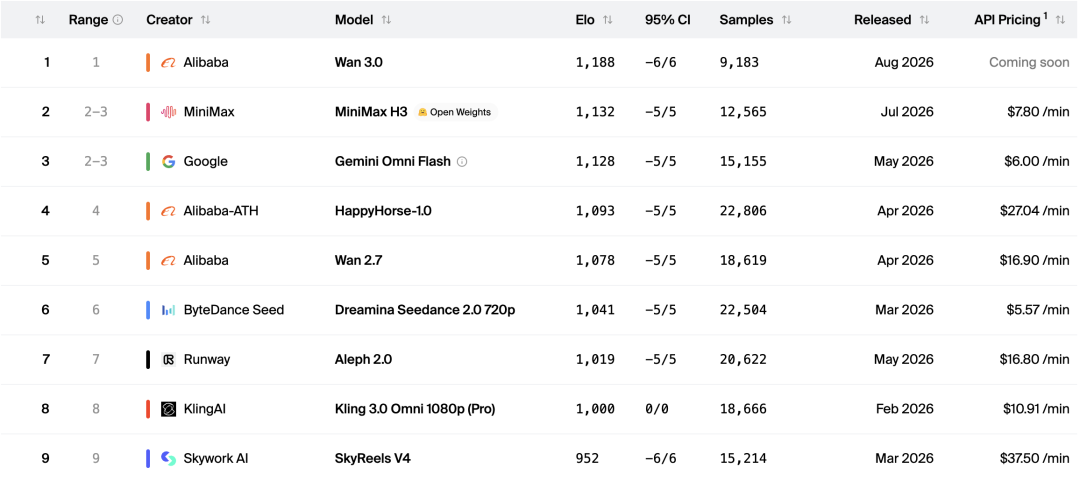The image size is (1080, 482).
Task: Sort the table by Samples column
Action: [x=786, y=20]
